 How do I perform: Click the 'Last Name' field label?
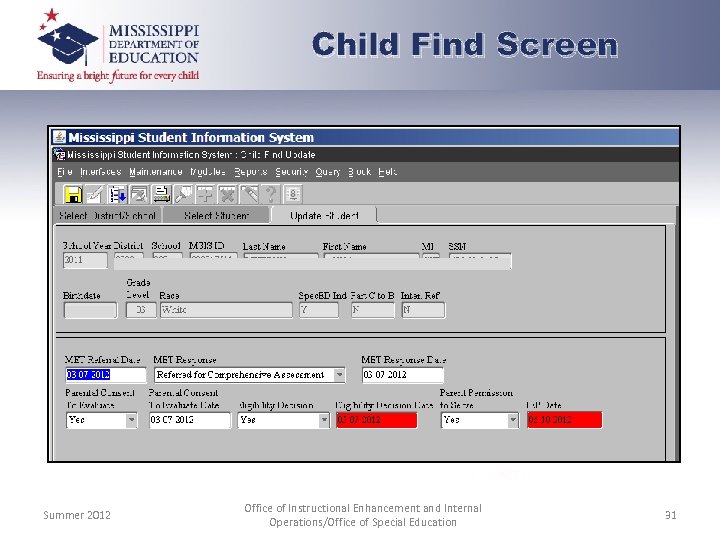click(264, 247)
